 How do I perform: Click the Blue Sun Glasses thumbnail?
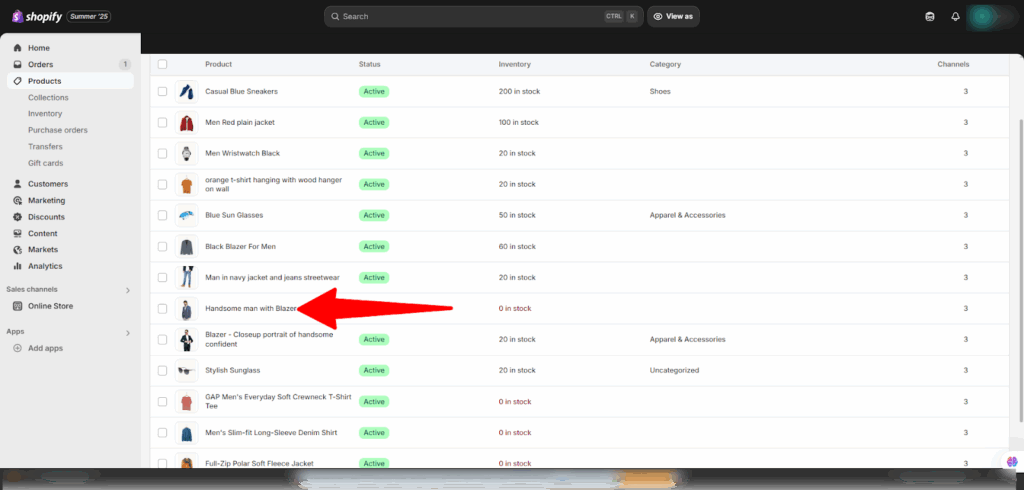[x=186, y=215]
